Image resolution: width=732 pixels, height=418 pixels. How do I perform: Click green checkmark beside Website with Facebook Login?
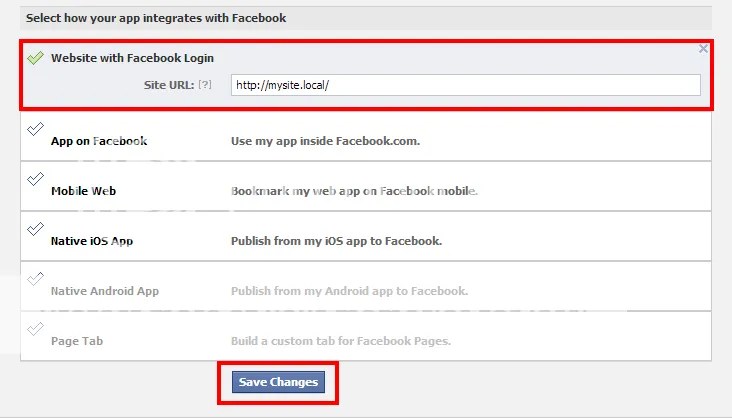pyautogui.click(x=35, y=57)
